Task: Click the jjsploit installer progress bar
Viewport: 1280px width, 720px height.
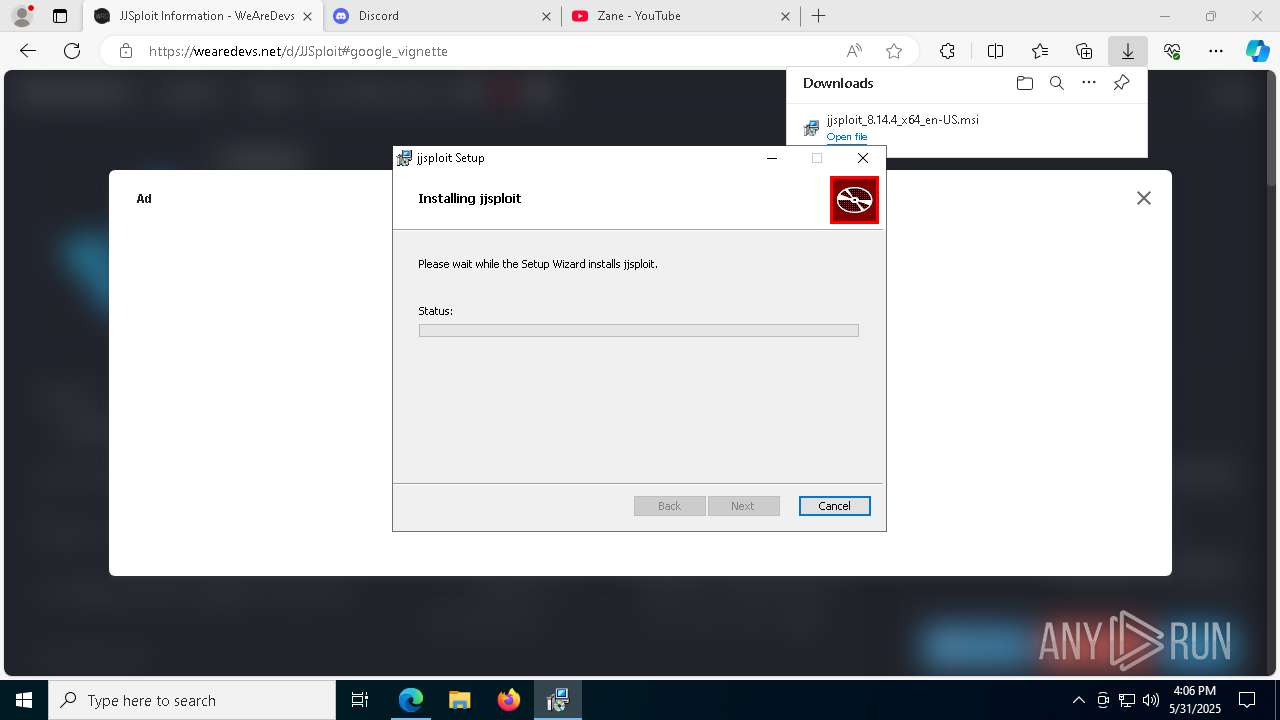Action: [638, 330]
